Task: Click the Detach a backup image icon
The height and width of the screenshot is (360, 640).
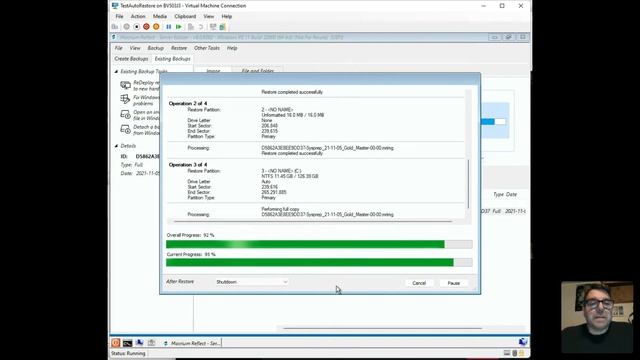Action: tap(125, 129)
